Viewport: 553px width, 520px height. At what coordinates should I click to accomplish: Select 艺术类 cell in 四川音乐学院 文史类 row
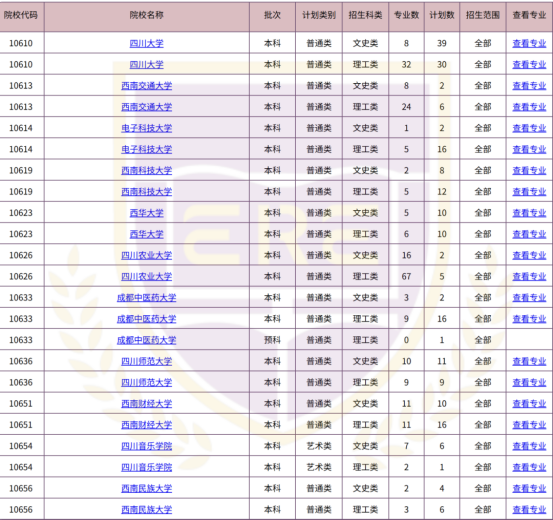[x=319, y=446]
